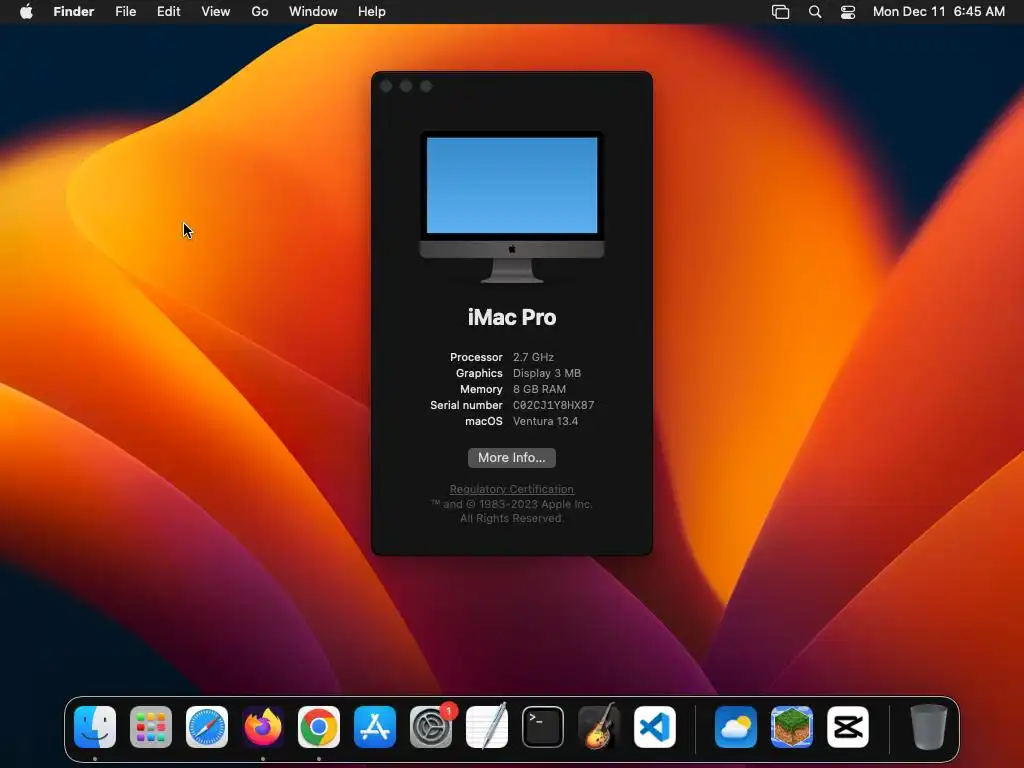
Task: Click the iMac Pro computer image
Action: tap(512, 206)
